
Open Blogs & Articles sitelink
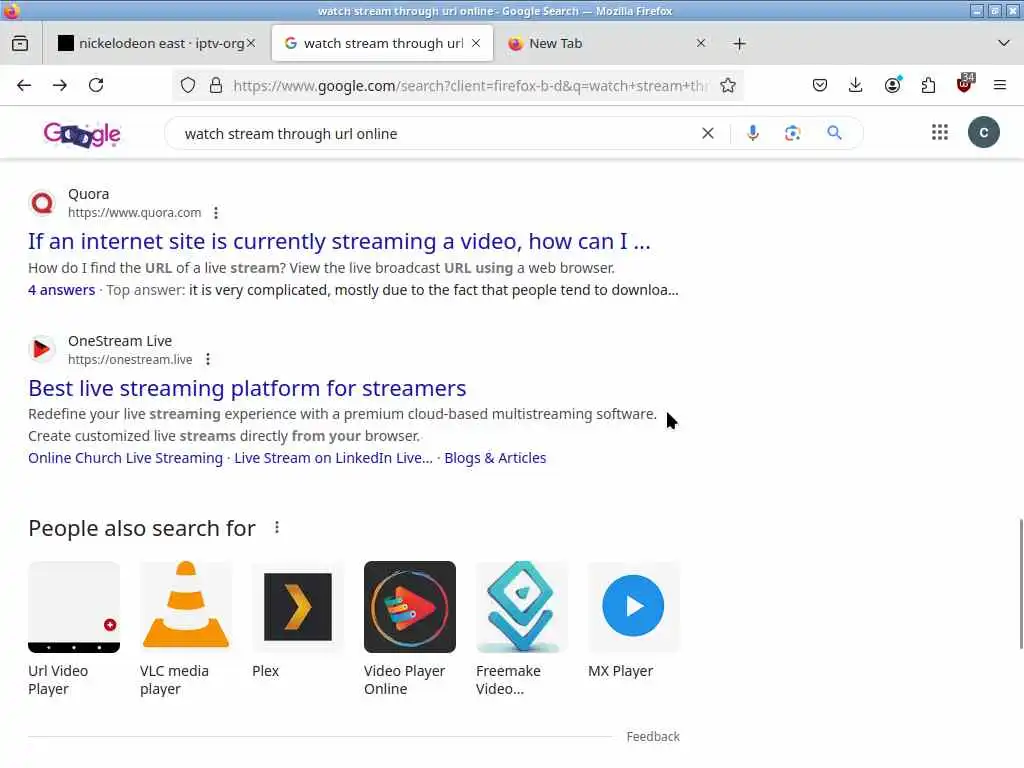[x=495, y=458]
